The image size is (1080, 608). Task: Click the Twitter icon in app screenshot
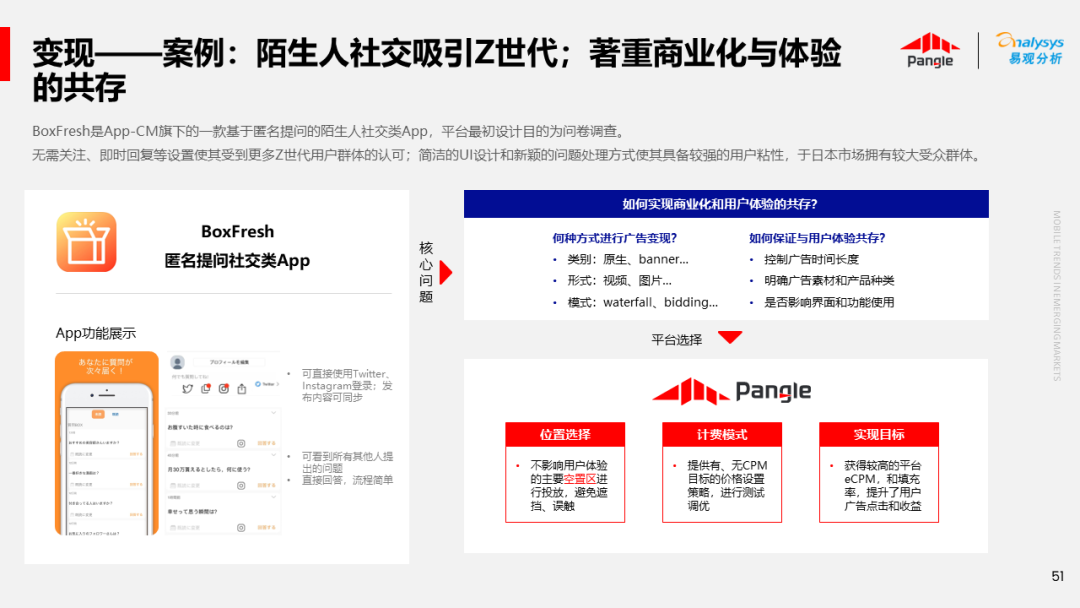[187, 389]
